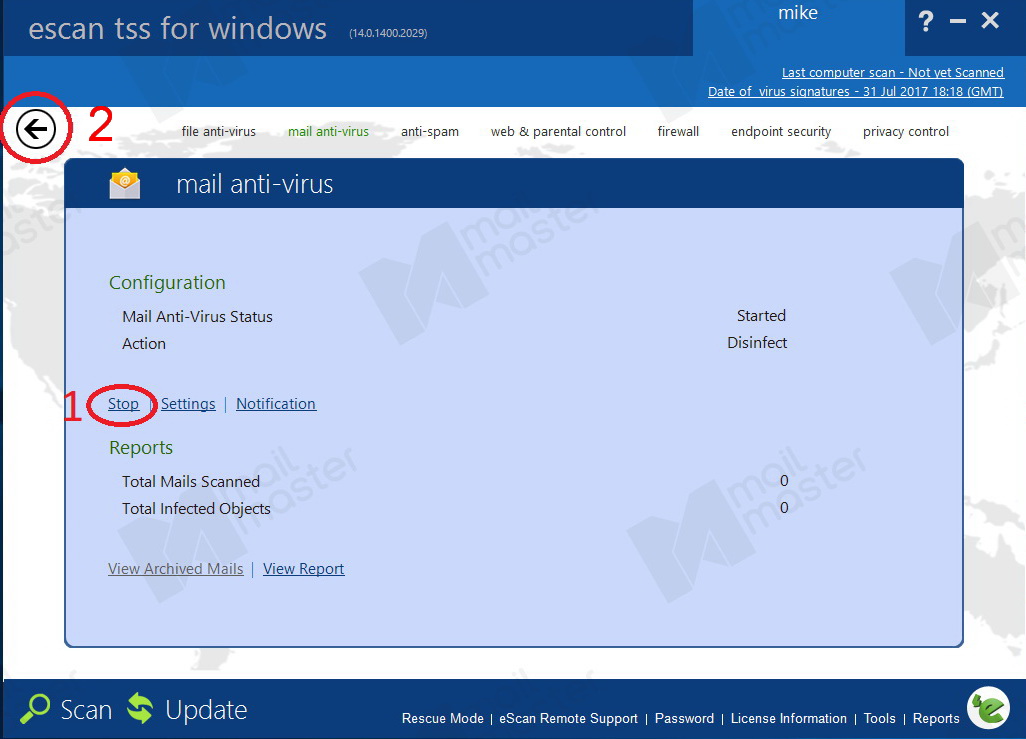Click the Mail Anti-Virus Status label
The width and height of the screenshot is (1026, 739).
click(197, 317)
